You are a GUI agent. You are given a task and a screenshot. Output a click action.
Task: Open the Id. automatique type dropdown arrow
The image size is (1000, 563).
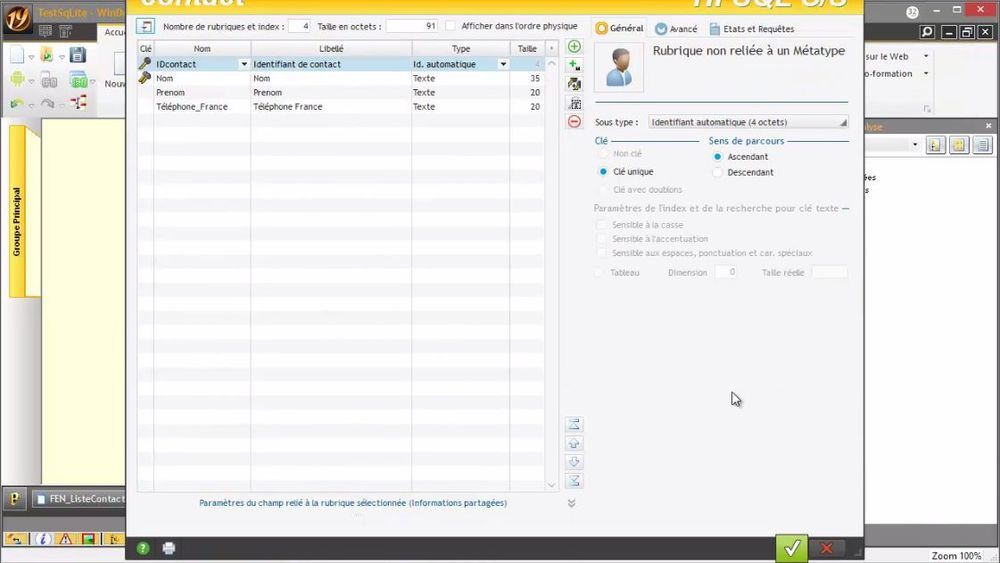[503, 64]
